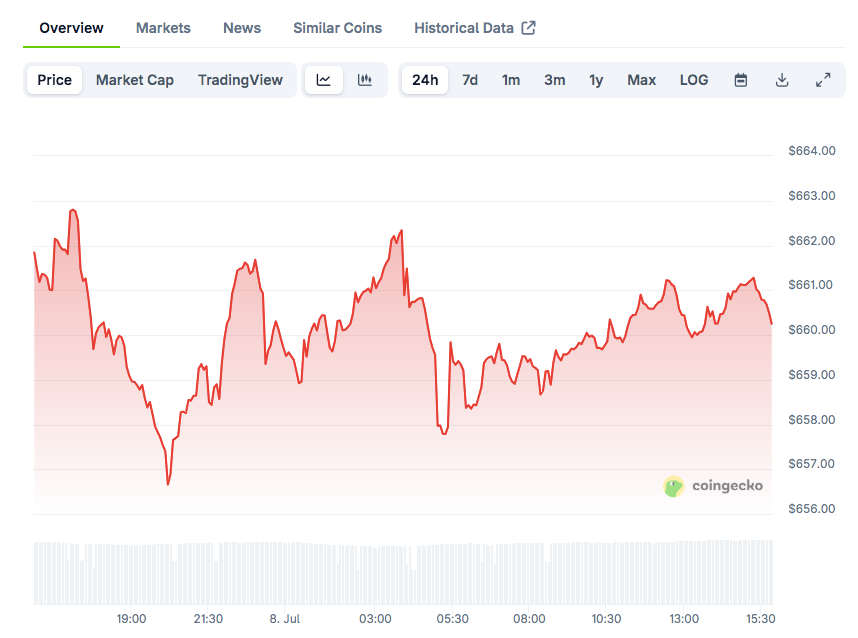Screen dimensions: 858x638
Task: Select the 24h time range
Action: [425, 80]
